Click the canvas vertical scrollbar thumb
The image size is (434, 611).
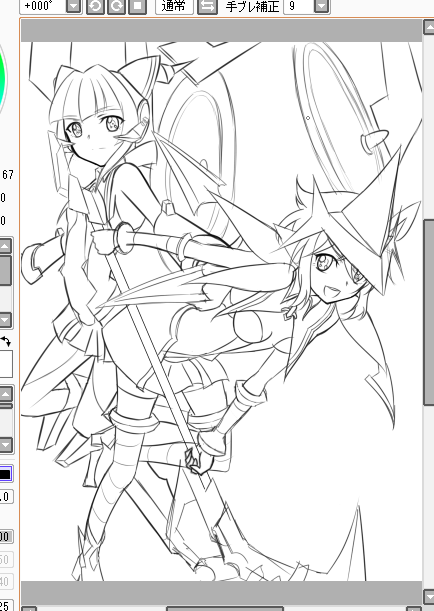coord(429,313)
